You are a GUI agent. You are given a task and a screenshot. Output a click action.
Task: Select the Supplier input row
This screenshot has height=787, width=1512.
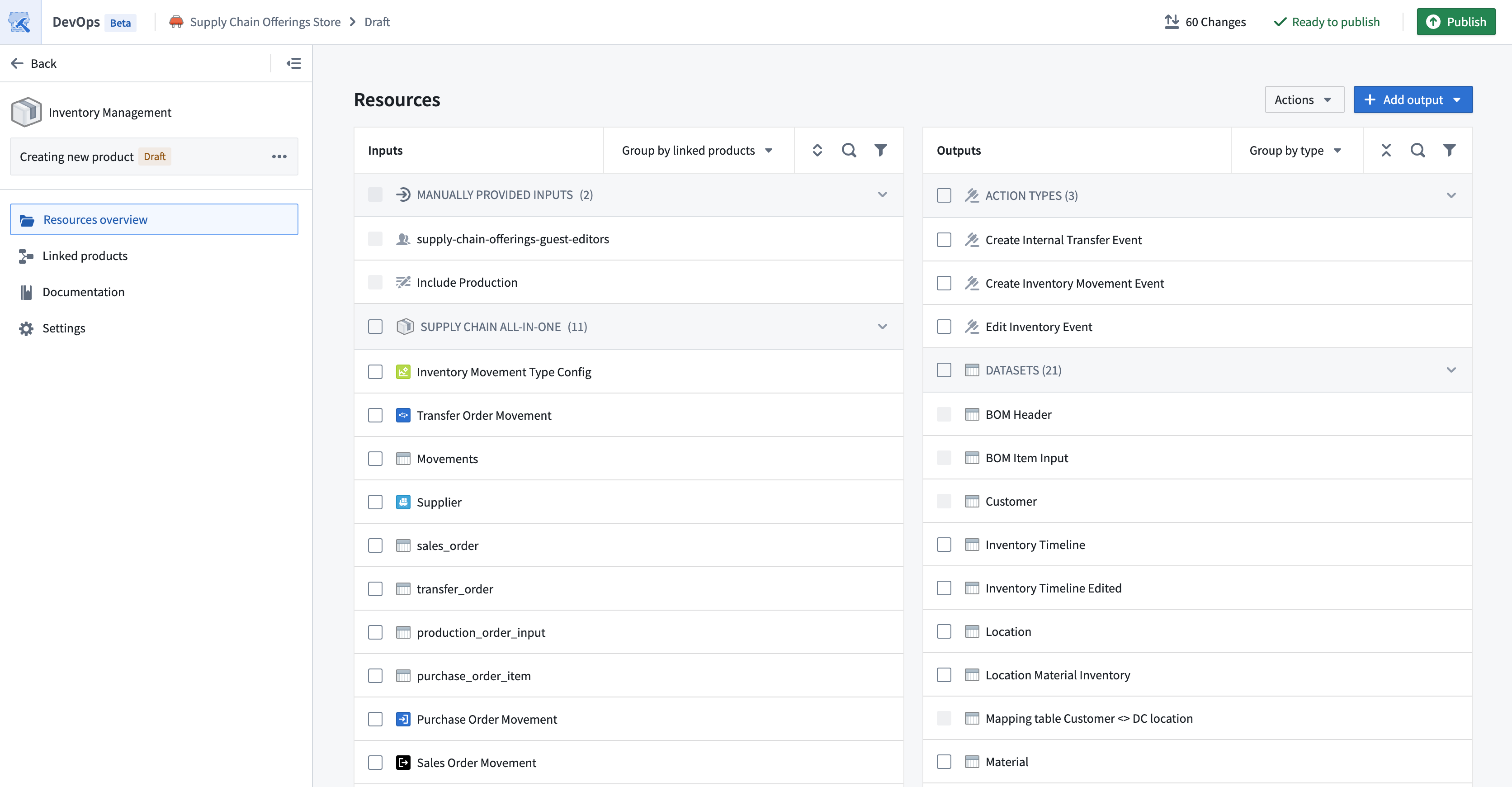click(x=439, y=502)
